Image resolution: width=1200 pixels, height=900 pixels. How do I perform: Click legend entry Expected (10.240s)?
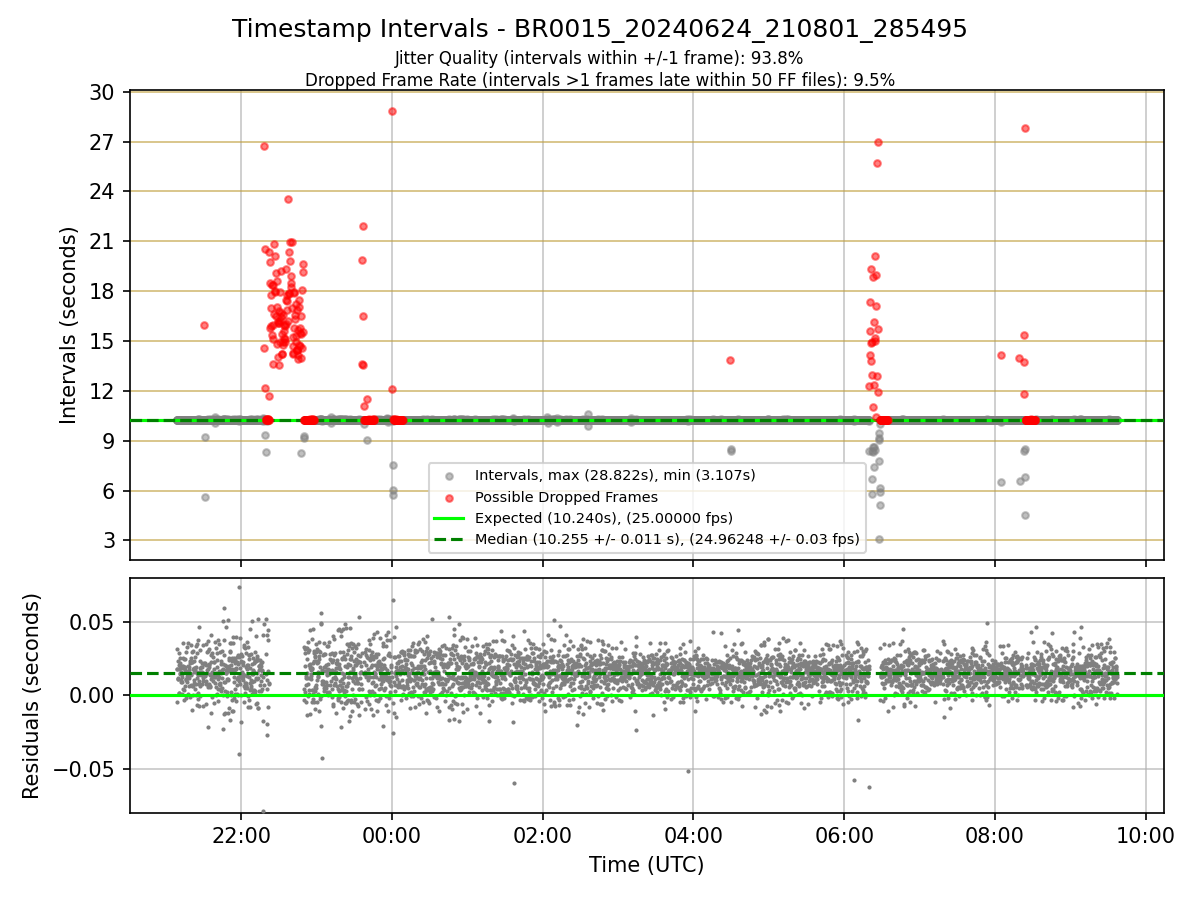[604, 518]
